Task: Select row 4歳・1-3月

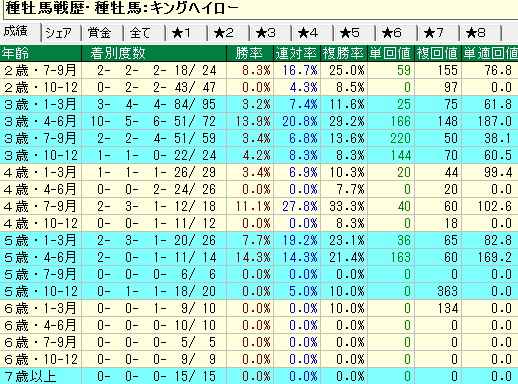Action: 259,172
